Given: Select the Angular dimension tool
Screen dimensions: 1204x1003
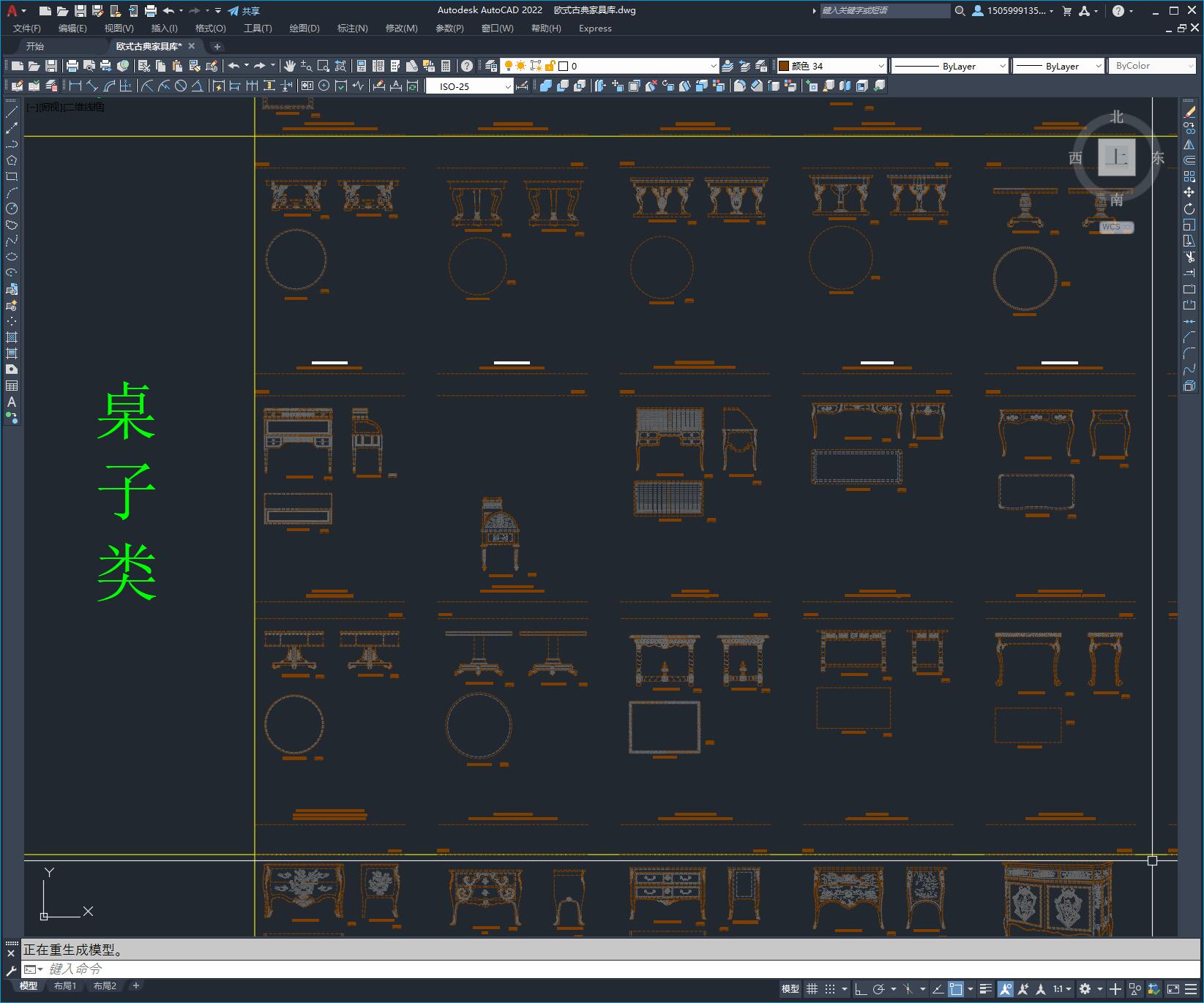Looking at the screenshot, I should point(197,86).
